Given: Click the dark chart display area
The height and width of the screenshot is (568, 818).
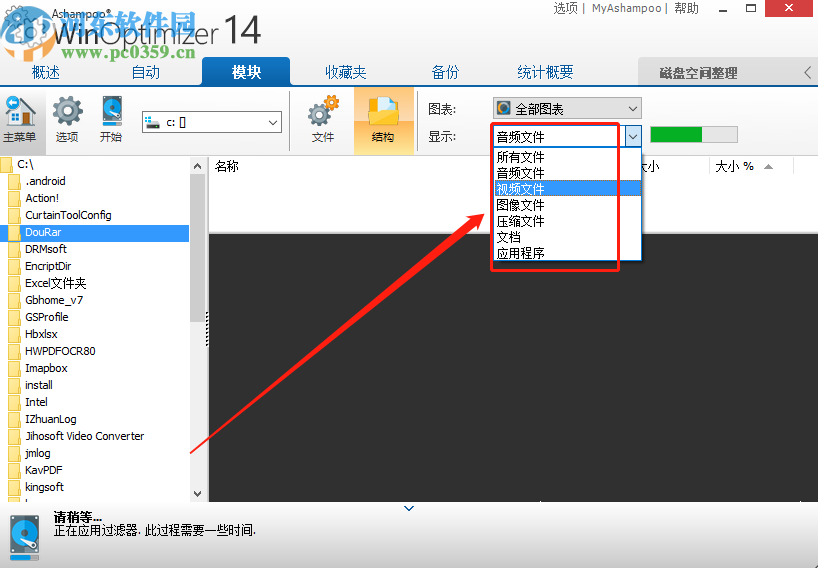Looking at the screenshot, I should [513, 368].
